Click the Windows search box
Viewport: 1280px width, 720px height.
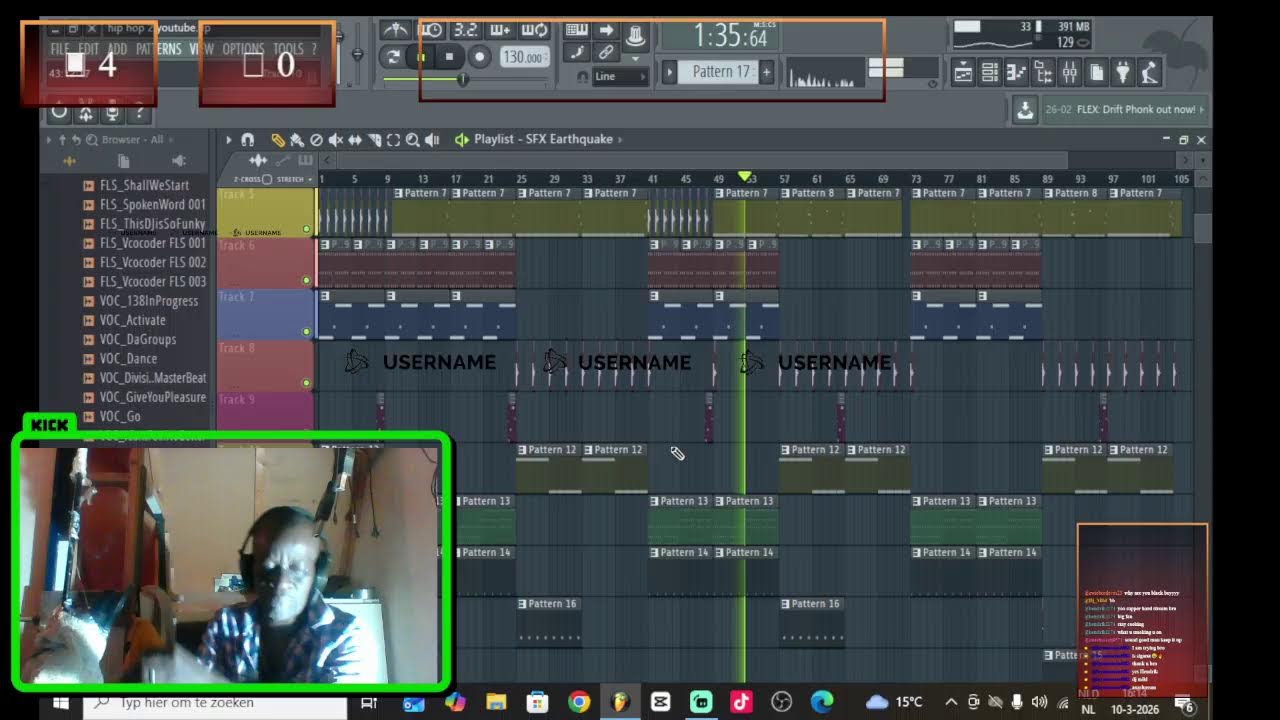pos(215,703)
